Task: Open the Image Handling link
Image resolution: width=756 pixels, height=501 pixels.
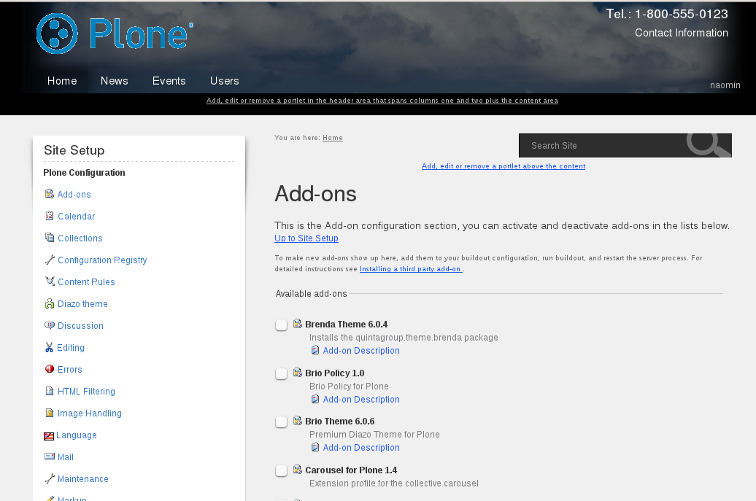Action: (89, 413)
